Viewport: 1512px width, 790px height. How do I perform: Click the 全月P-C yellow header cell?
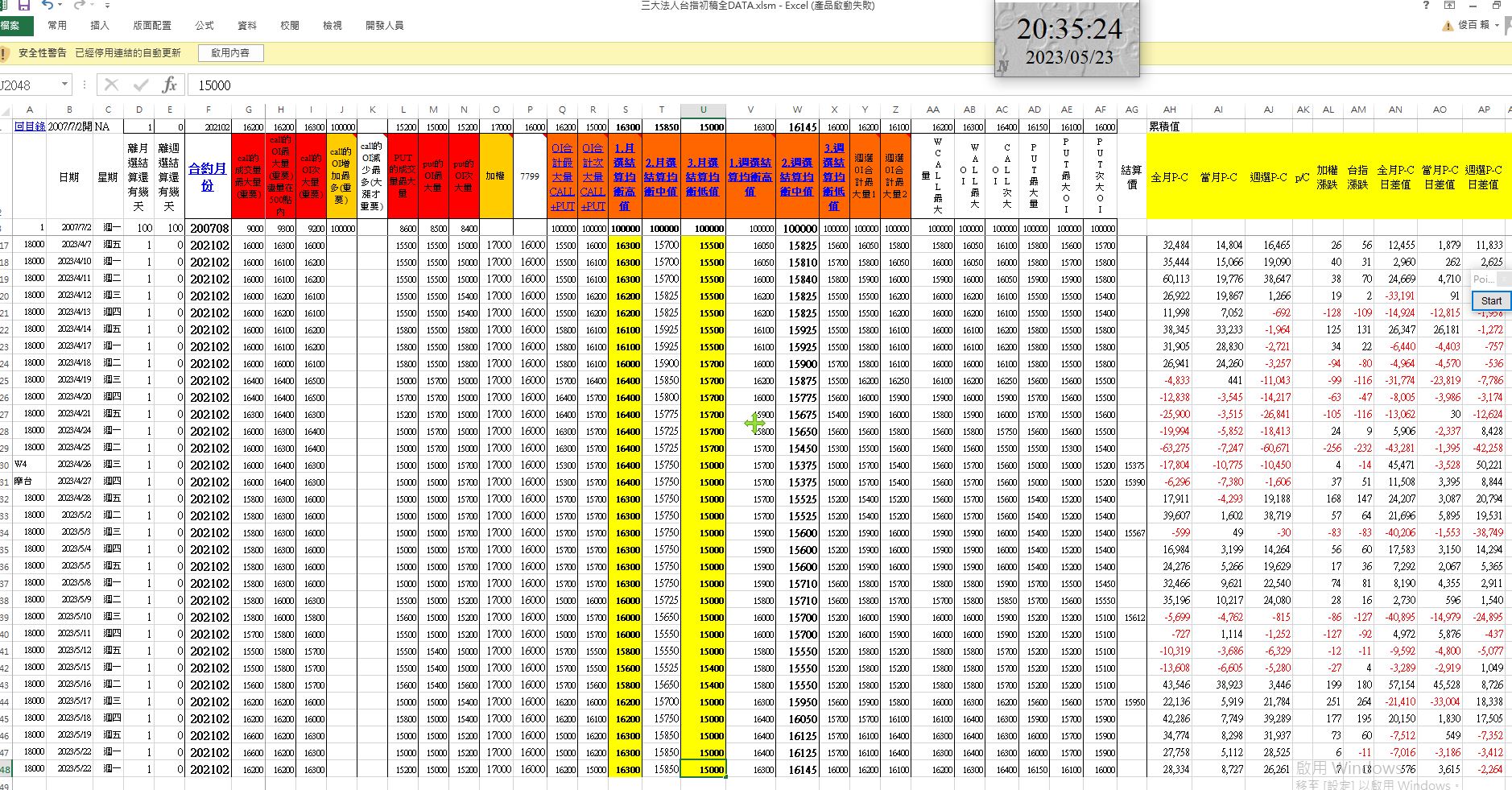tap(1169, 176)
